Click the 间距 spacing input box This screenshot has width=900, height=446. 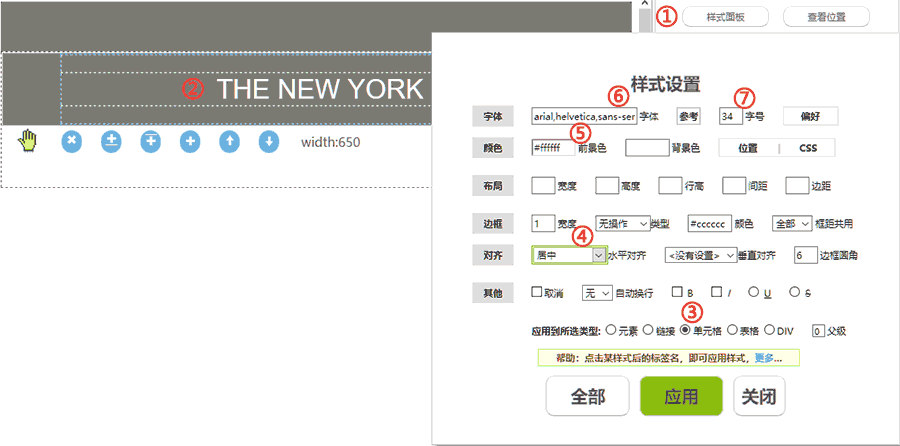(x=734, y=186)
